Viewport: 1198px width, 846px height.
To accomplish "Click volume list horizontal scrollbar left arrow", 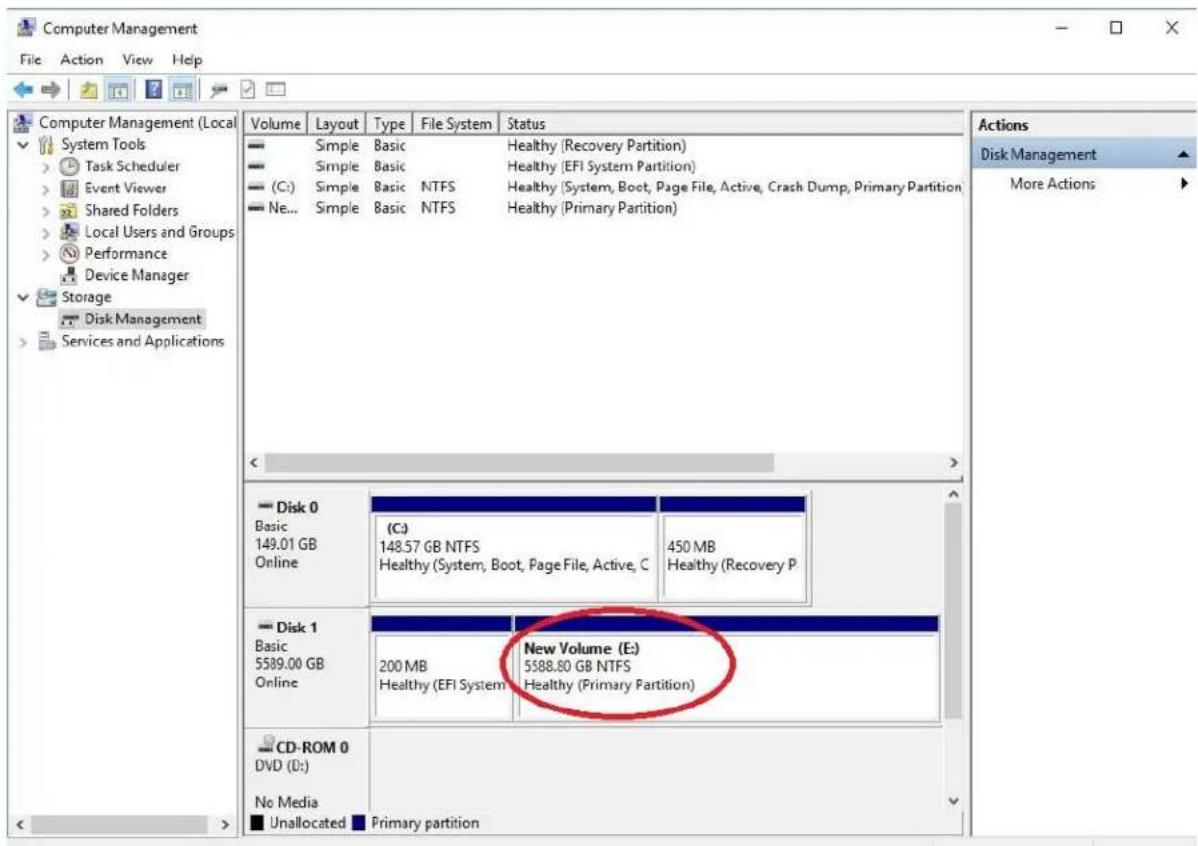I will pyautogui.click(x=254, y=462).
